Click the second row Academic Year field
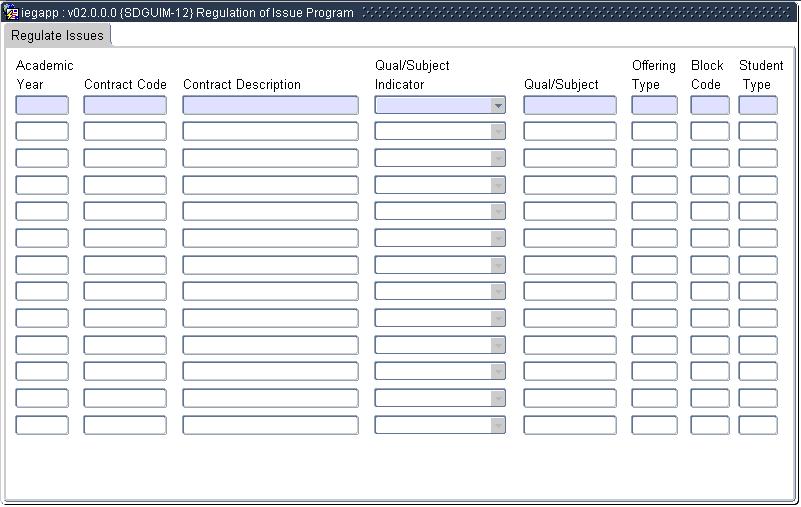Viewport: 801px width, 507px height. click(x=42, y=132)
